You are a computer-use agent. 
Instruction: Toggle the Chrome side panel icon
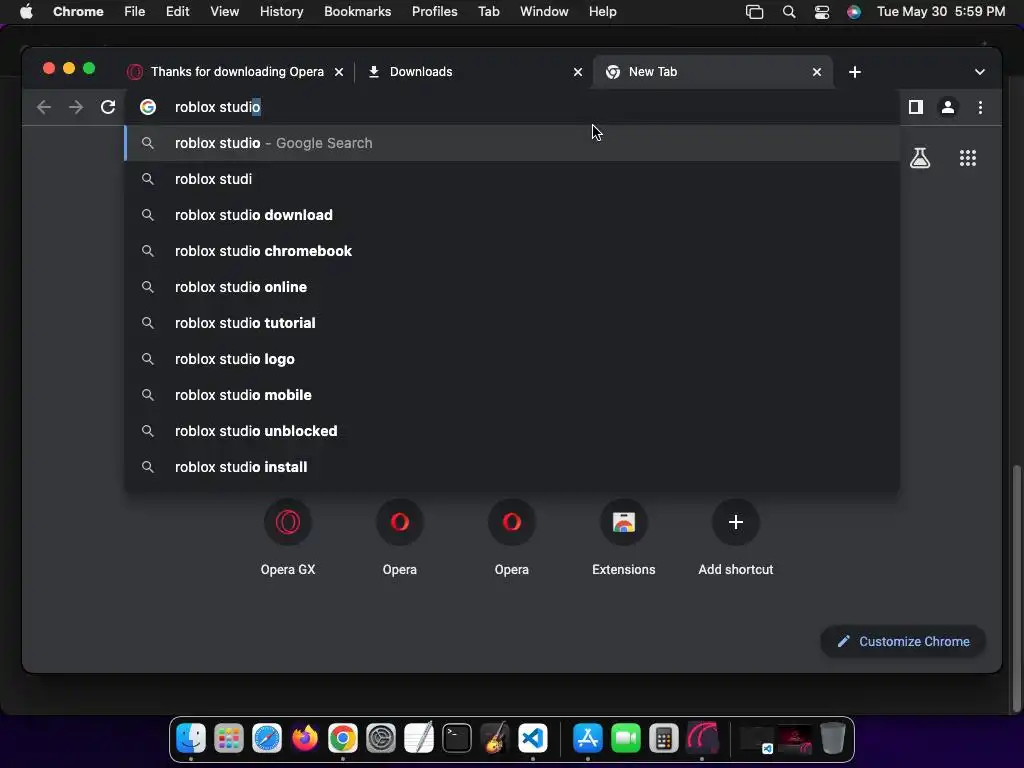[x=916, y=107]
